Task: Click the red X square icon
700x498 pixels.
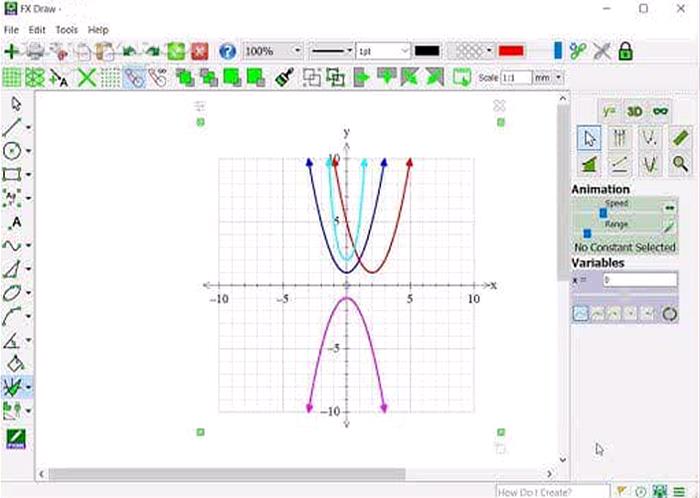Action: click(x=200, y=51)
